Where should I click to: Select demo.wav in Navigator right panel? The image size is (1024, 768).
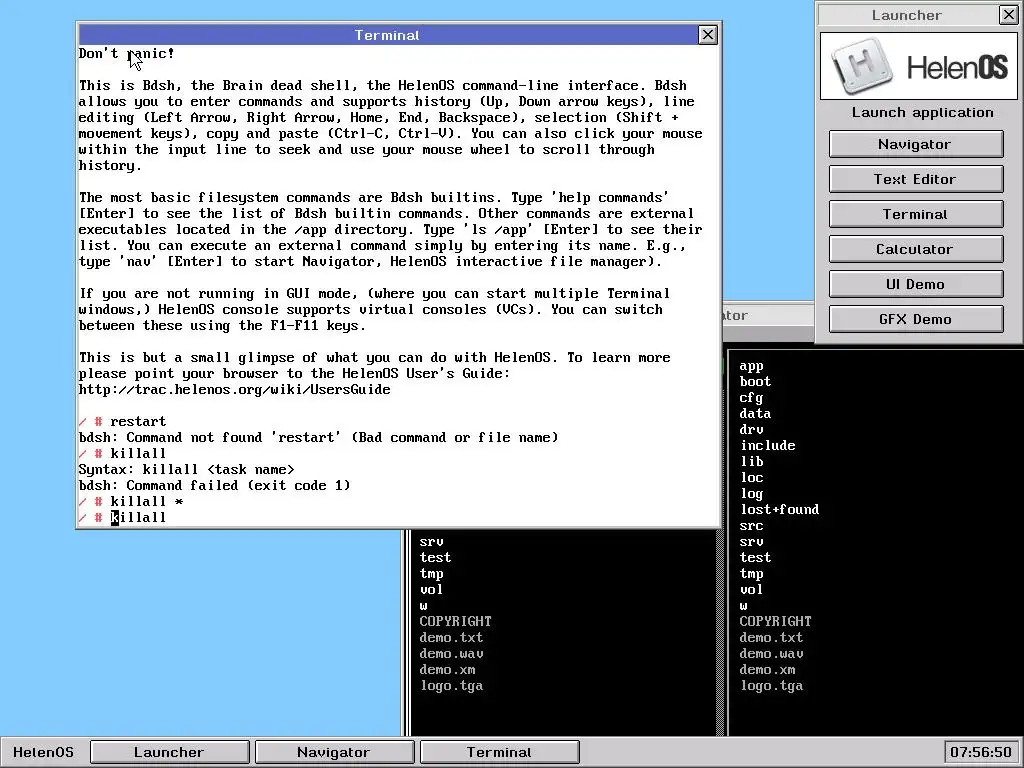point(771,654)
